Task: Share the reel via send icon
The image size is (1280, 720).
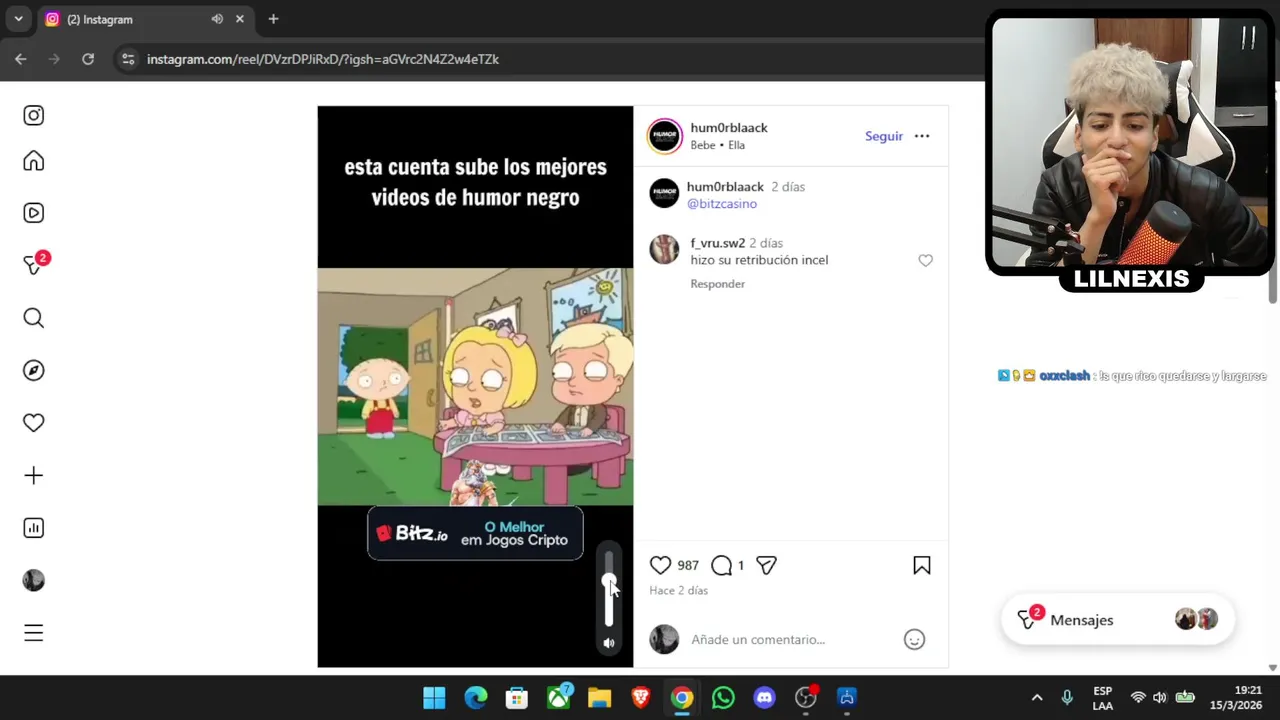Action: coord(766,565)
